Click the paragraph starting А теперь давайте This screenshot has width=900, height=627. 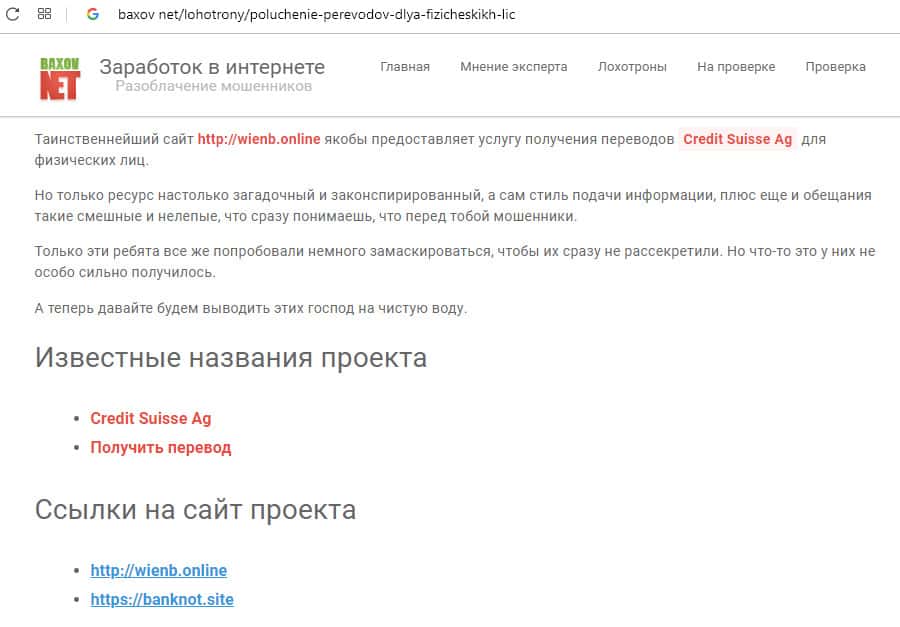pos(251,308)
